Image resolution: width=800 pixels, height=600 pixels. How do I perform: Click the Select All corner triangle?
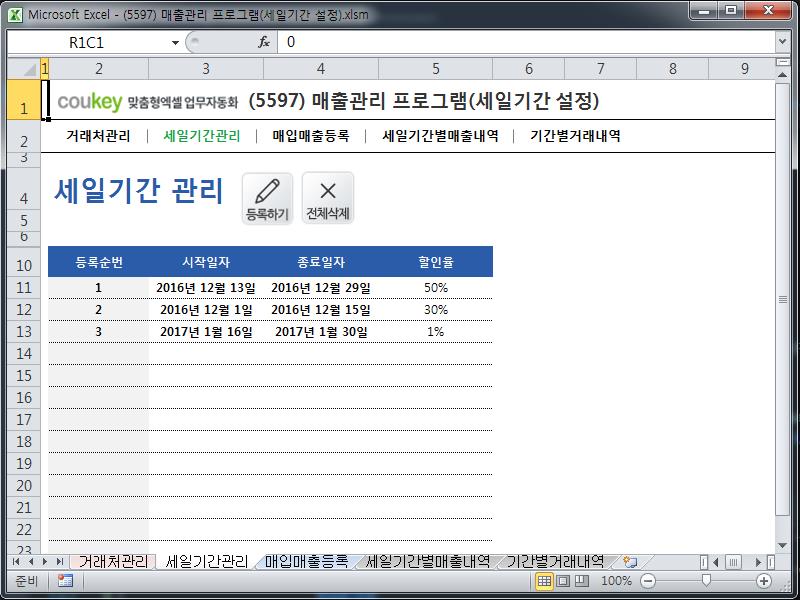click(24, 68)
